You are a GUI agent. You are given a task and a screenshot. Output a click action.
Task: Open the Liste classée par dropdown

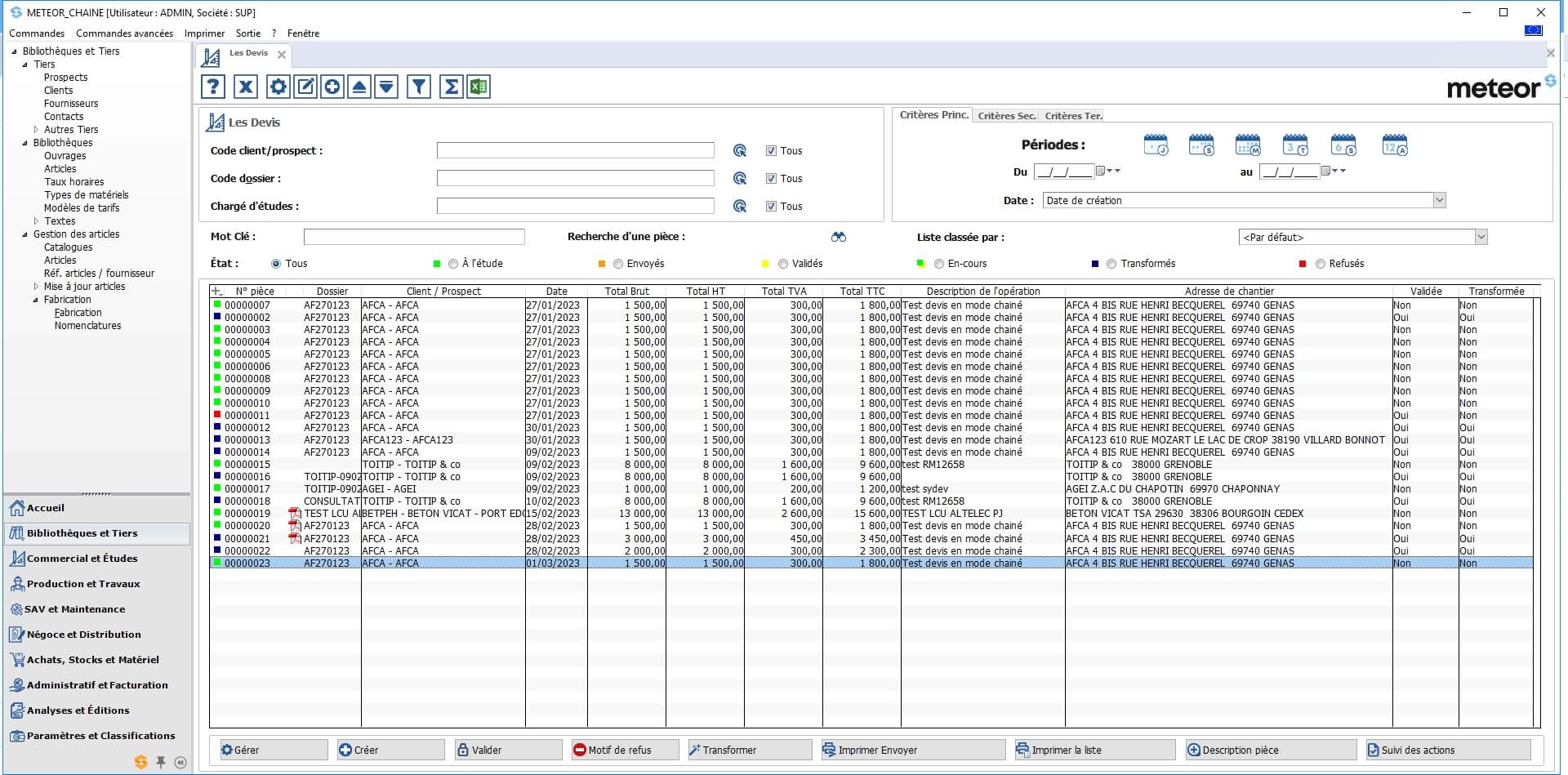click(1481, 238)
